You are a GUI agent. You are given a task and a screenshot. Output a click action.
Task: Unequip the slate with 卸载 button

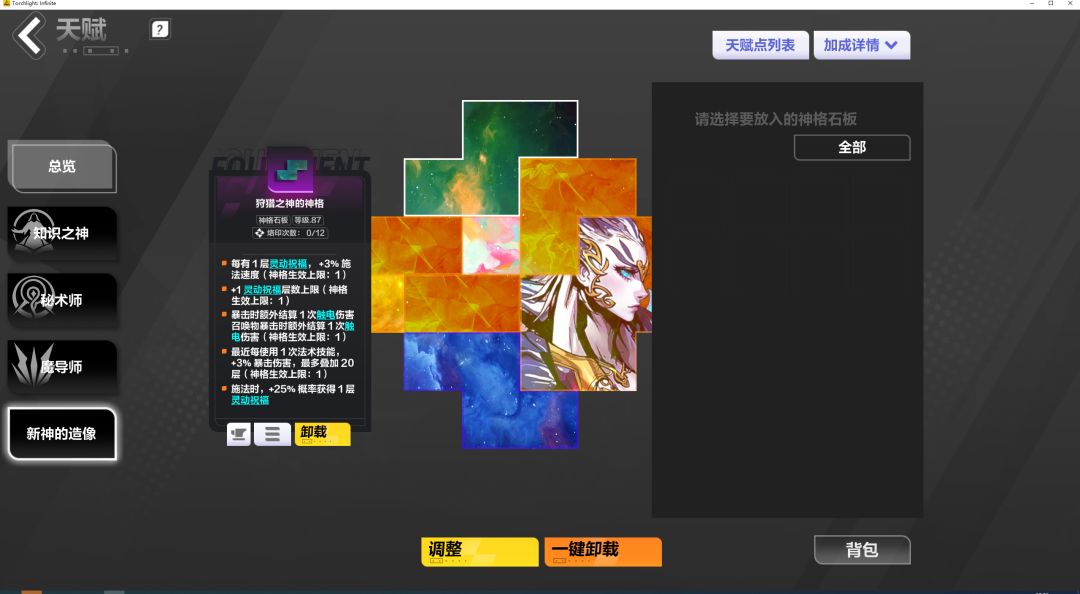click(322, 434)
